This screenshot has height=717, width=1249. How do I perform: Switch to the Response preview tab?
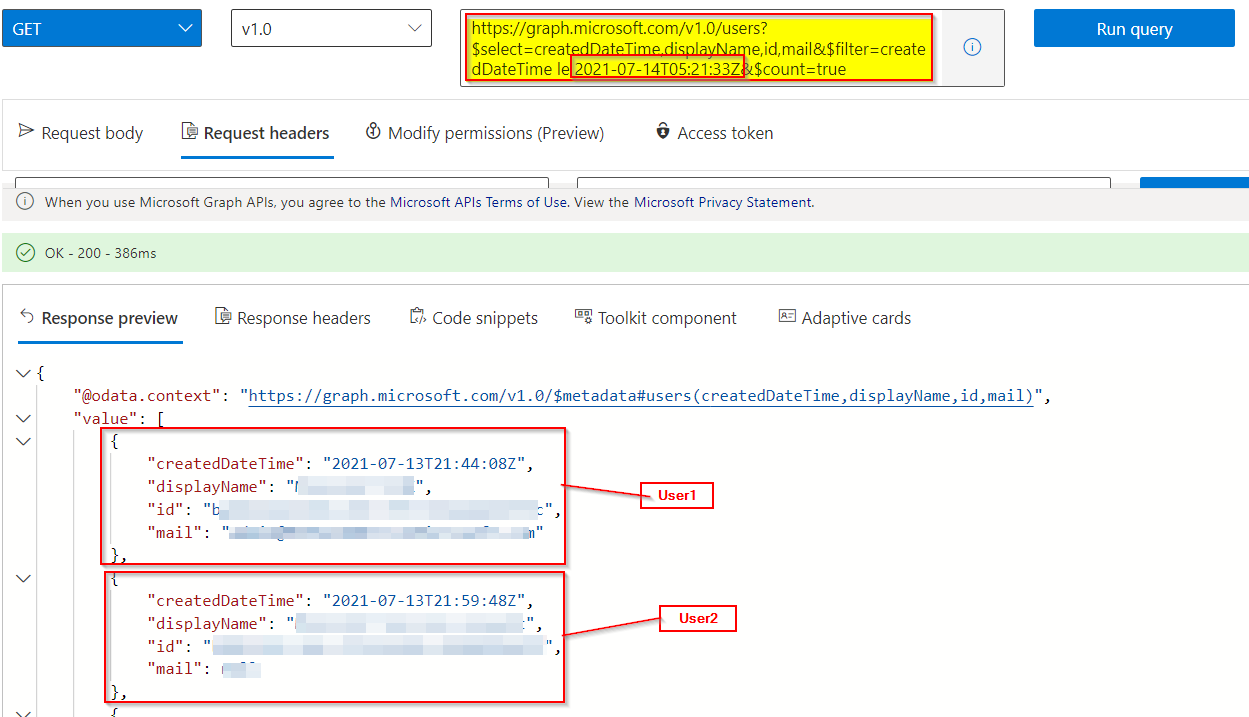(x=99, y=318)
